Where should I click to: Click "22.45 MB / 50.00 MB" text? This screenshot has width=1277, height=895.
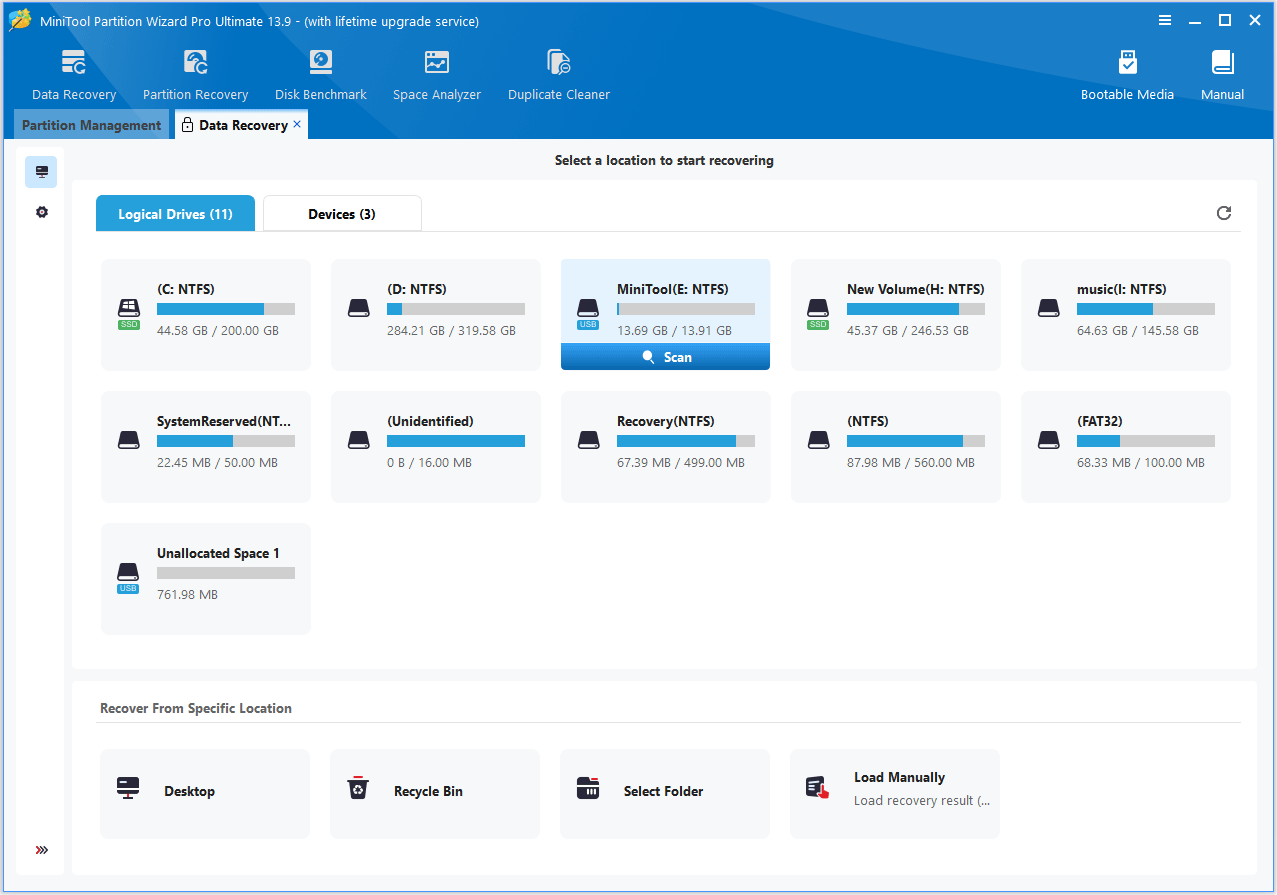tap(217, 463)
